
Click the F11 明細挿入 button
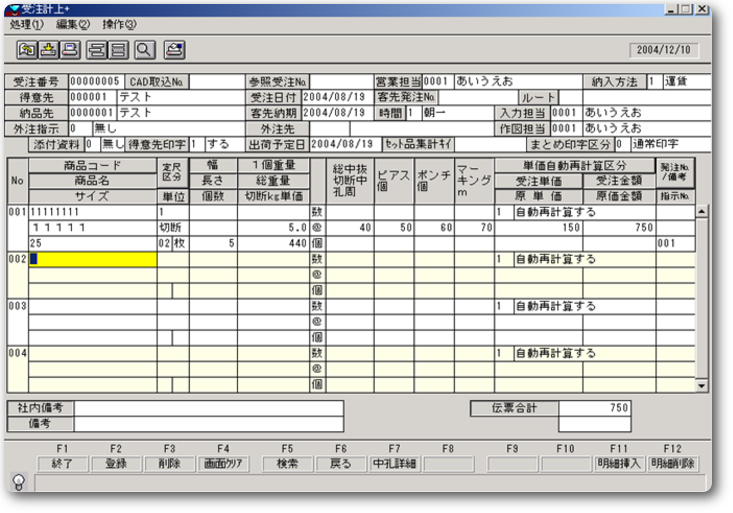[x=618, y=464]
